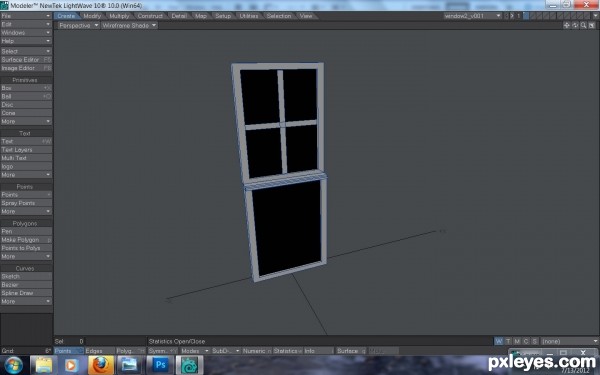Open Photoshop from the taskbar
Image resolution: width=600 pixels, height=375 pixels.
point(160,365)
